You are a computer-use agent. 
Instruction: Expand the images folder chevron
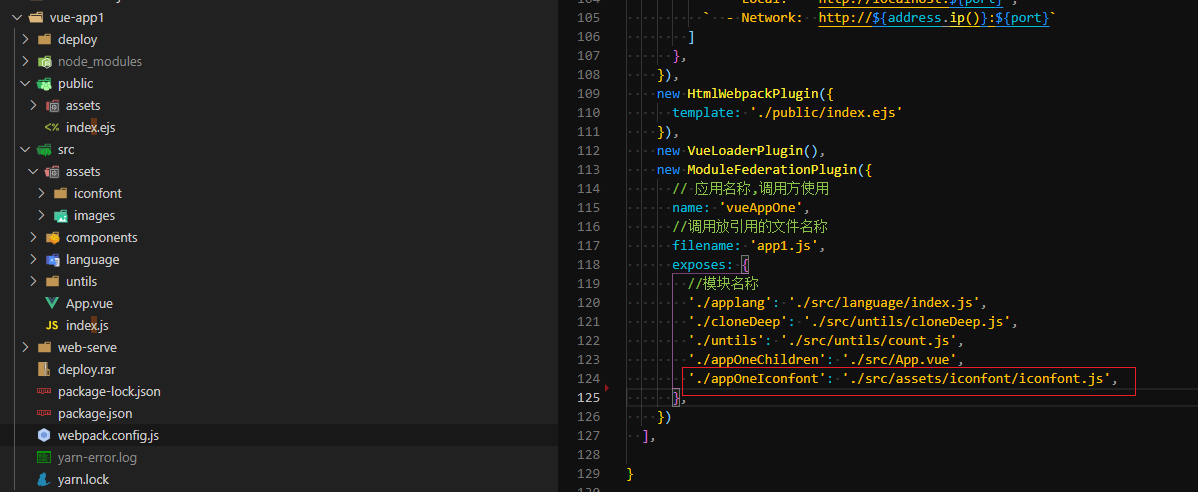42,216
